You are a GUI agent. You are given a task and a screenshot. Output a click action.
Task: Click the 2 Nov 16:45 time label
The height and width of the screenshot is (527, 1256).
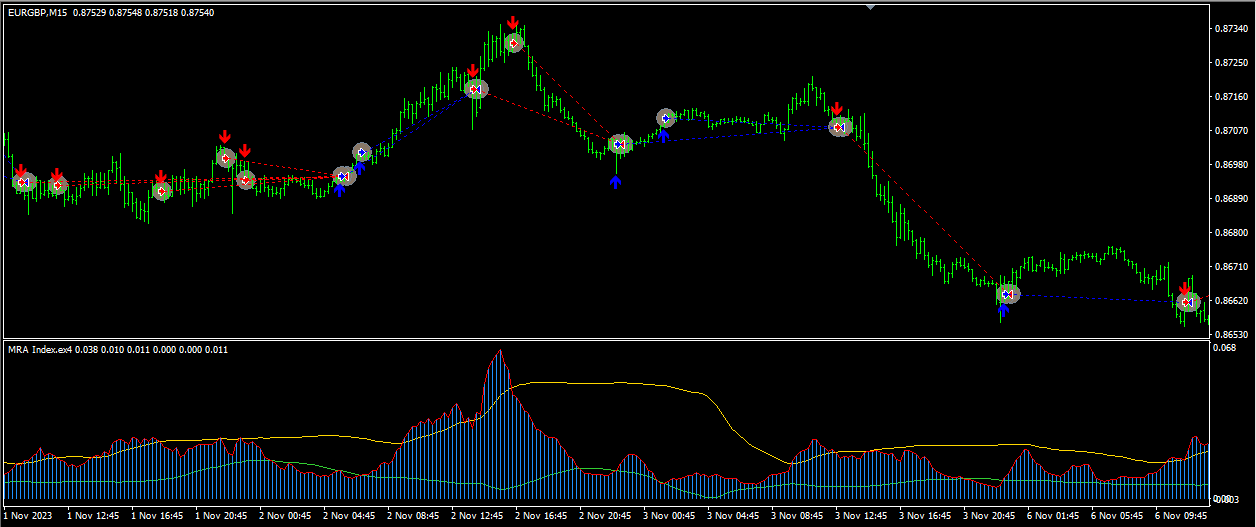click(541, 516)
